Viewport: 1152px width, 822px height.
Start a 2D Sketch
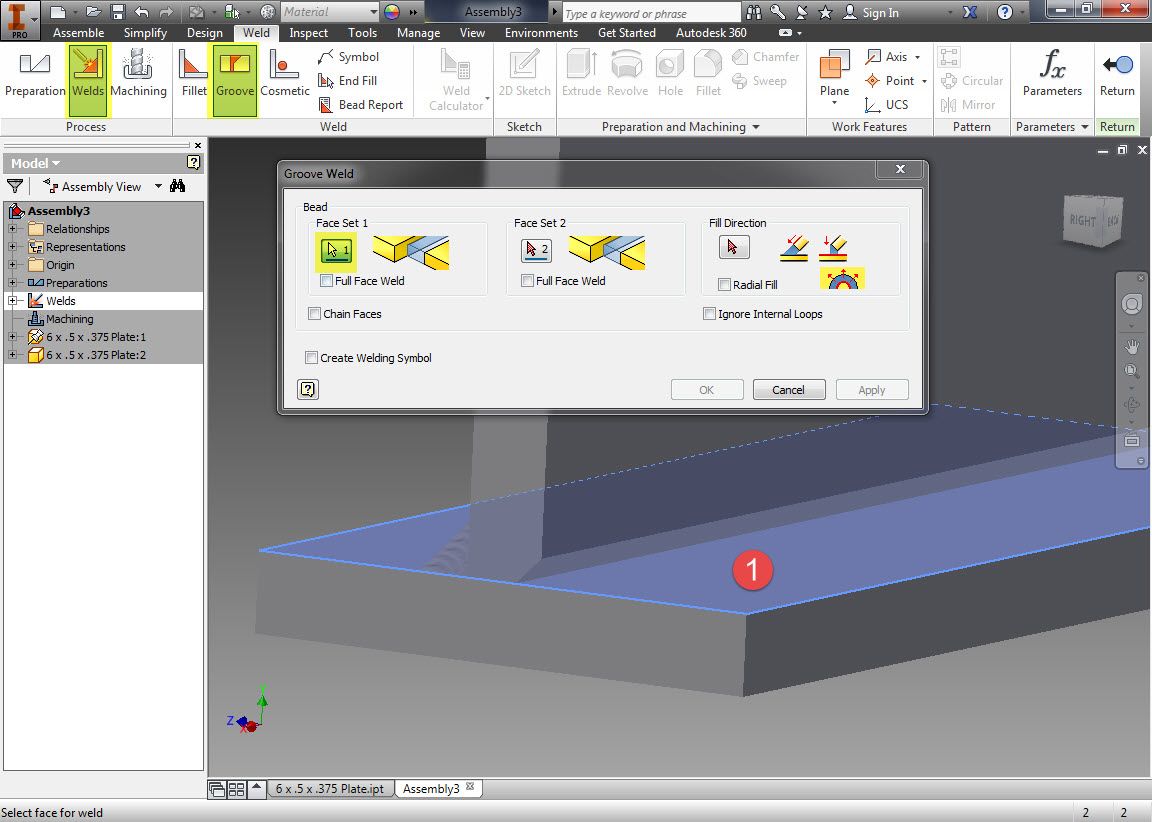(x=524, y=75)
